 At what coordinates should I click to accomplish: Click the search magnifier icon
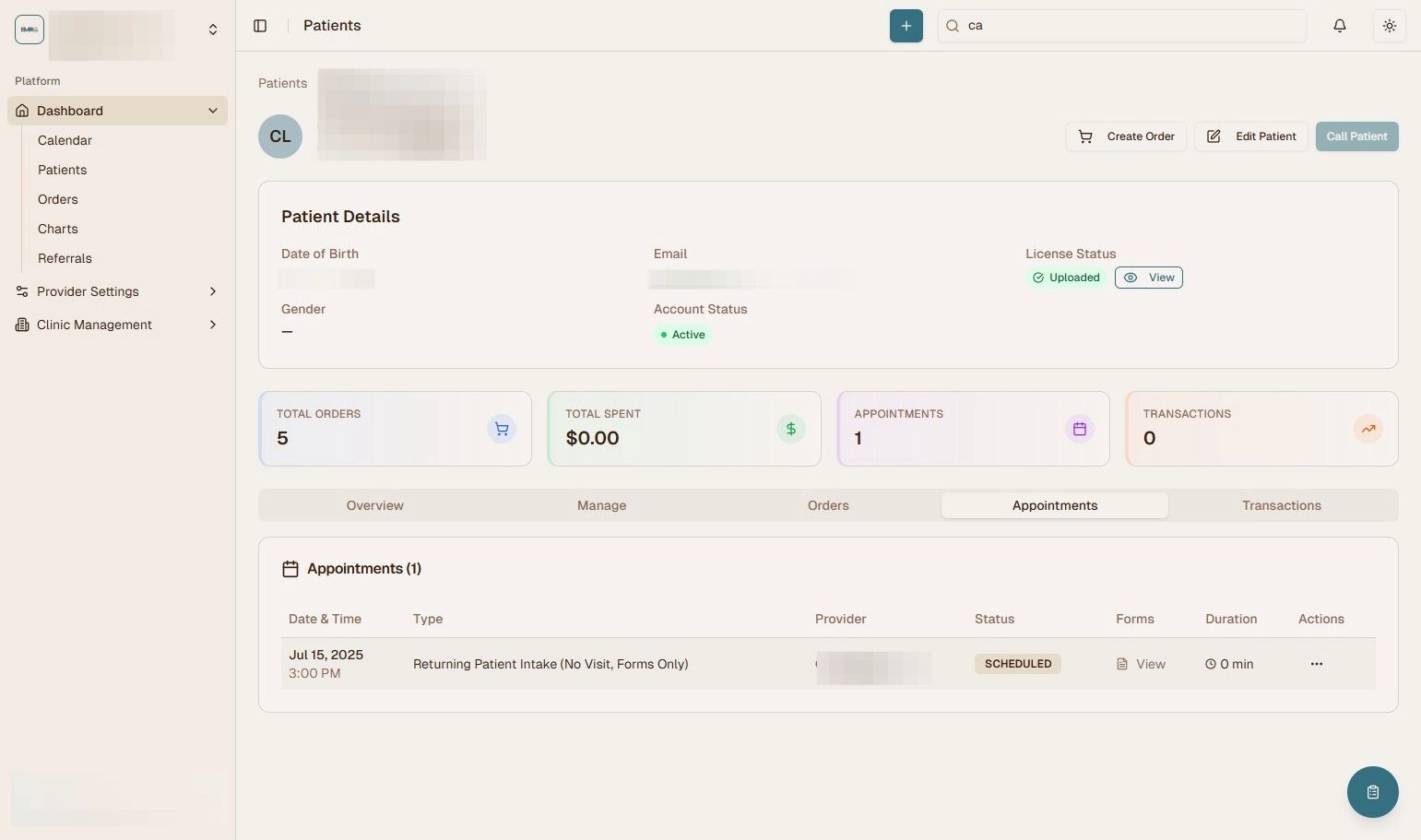coord(953,26)
